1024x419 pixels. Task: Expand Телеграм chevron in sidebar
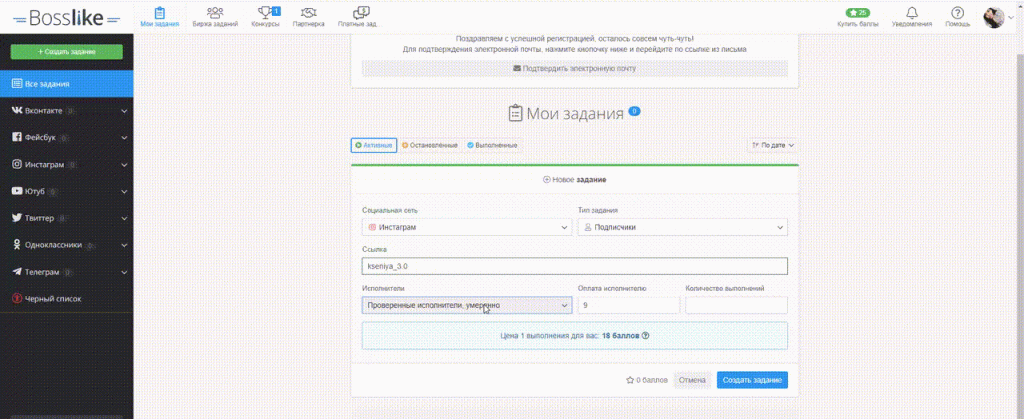(124, 272)
